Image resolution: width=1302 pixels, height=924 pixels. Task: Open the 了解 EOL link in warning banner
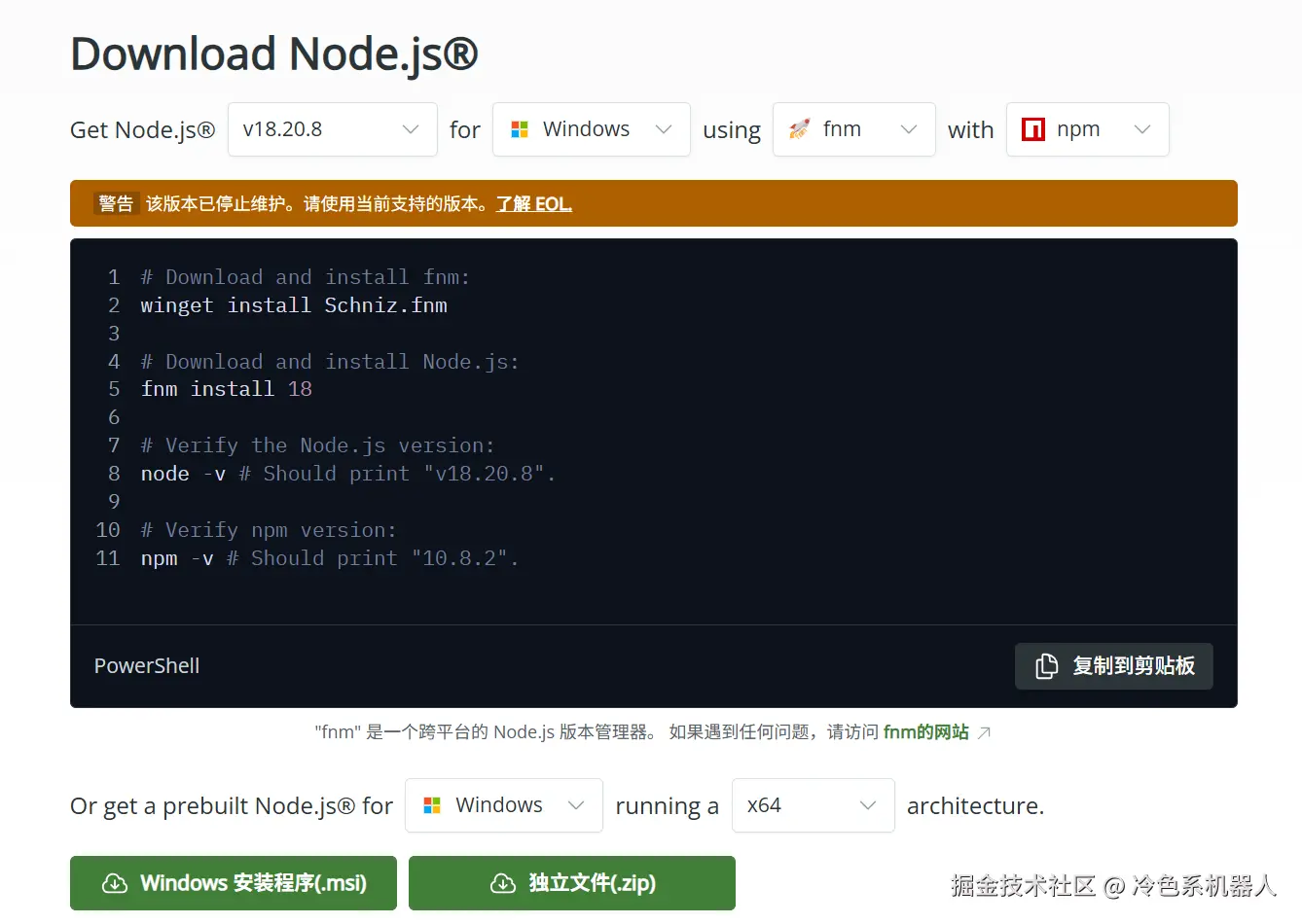point(534,204)
